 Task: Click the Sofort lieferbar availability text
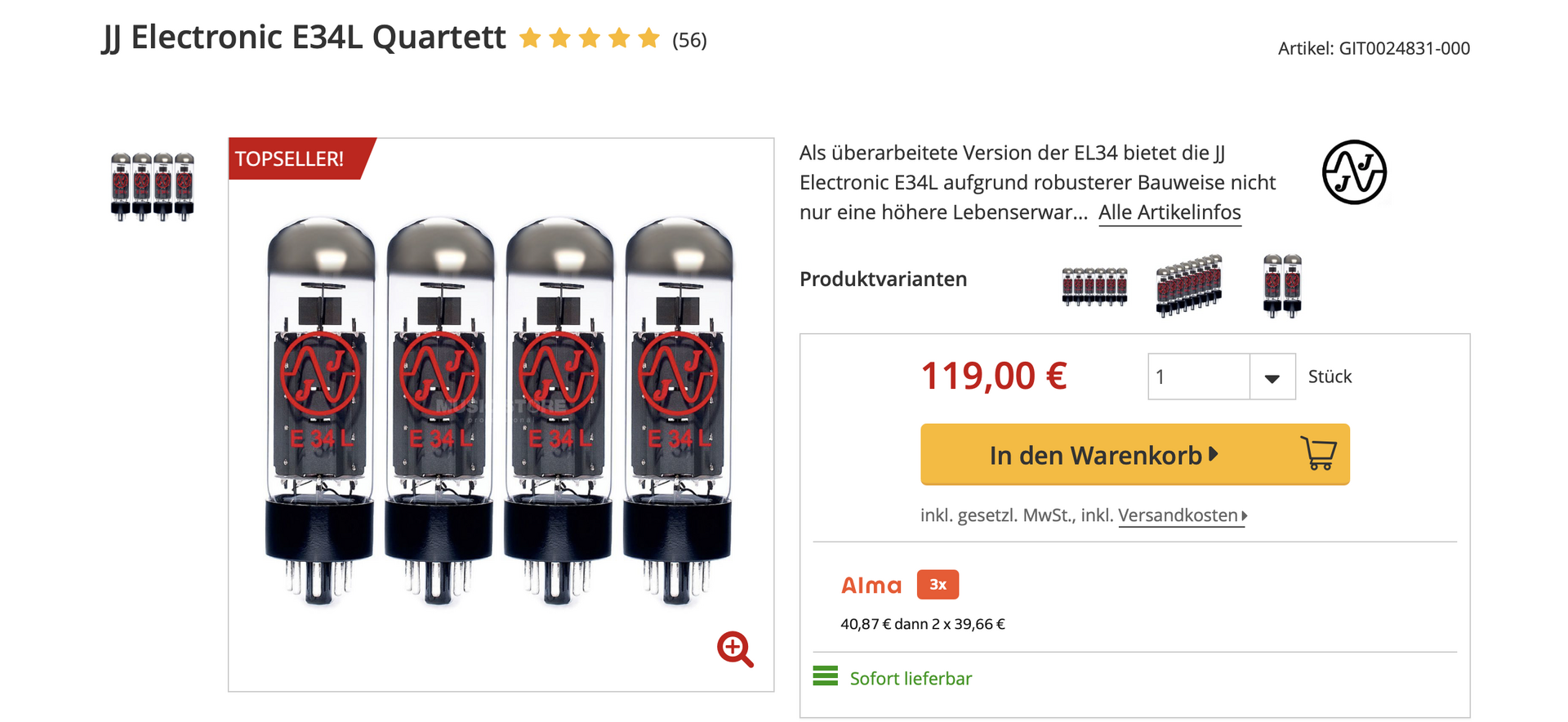tap(911, 679)
